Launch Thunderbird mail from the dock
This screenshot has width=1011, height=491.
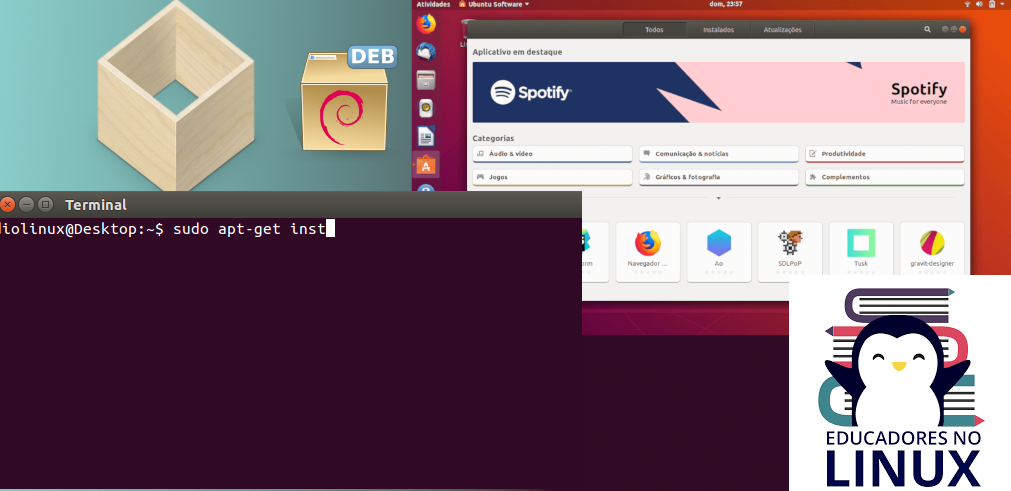tap(426, 52)
